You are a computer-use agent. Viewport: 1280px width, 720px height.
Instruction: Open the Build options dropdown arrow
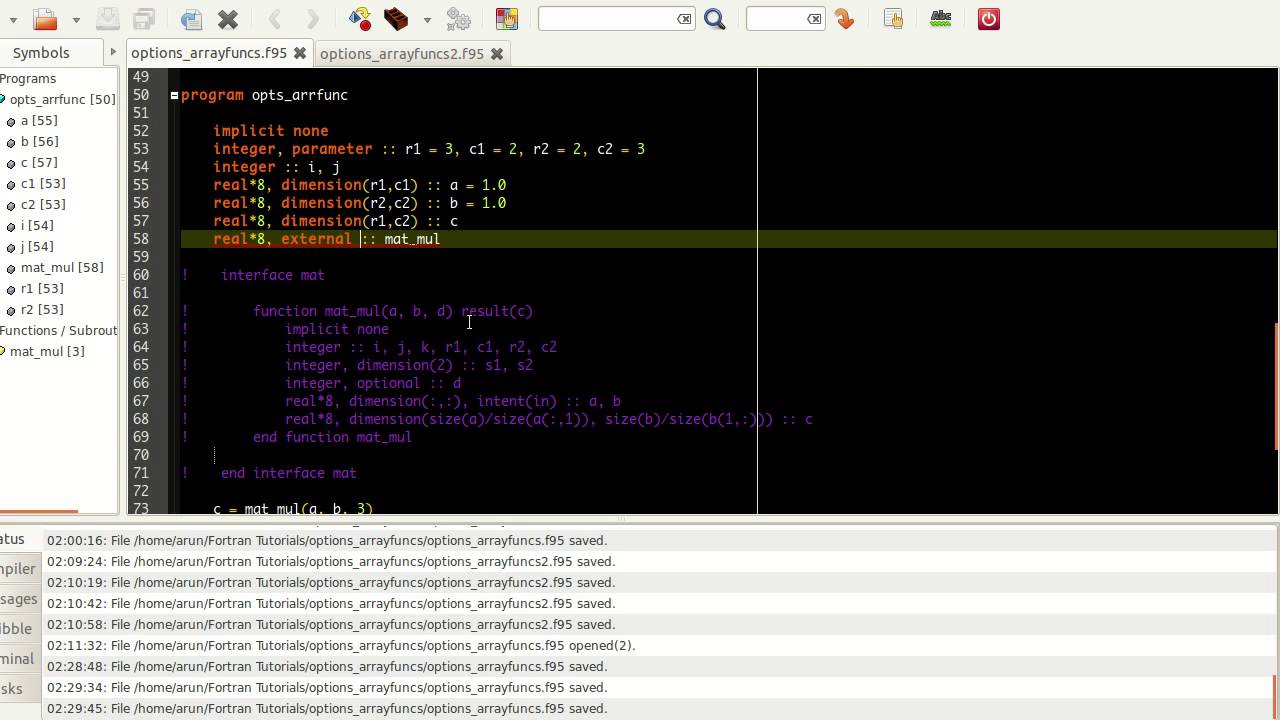[427, 20]
